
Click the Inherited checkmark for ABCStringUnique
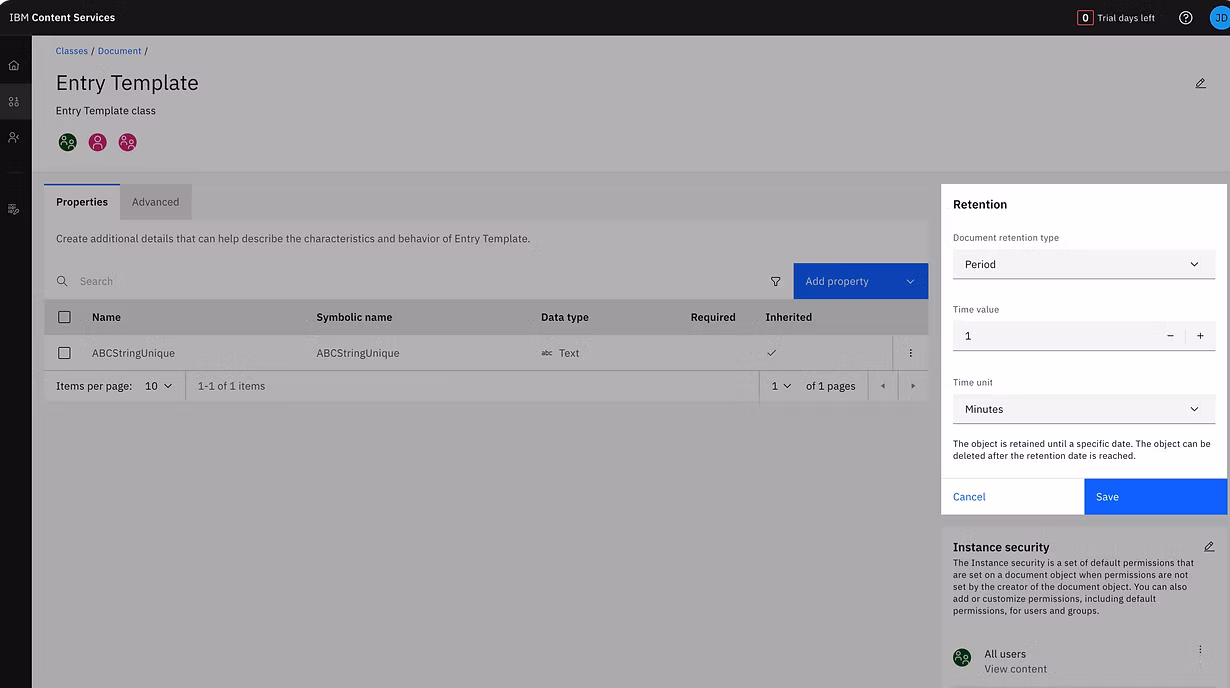tap(771, 353)
